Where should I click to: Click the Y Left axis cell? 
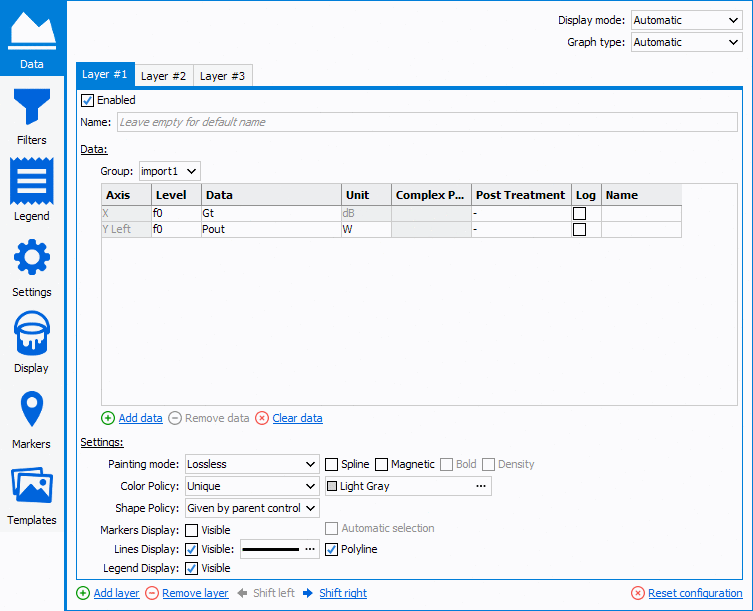(x=127, y=229)
